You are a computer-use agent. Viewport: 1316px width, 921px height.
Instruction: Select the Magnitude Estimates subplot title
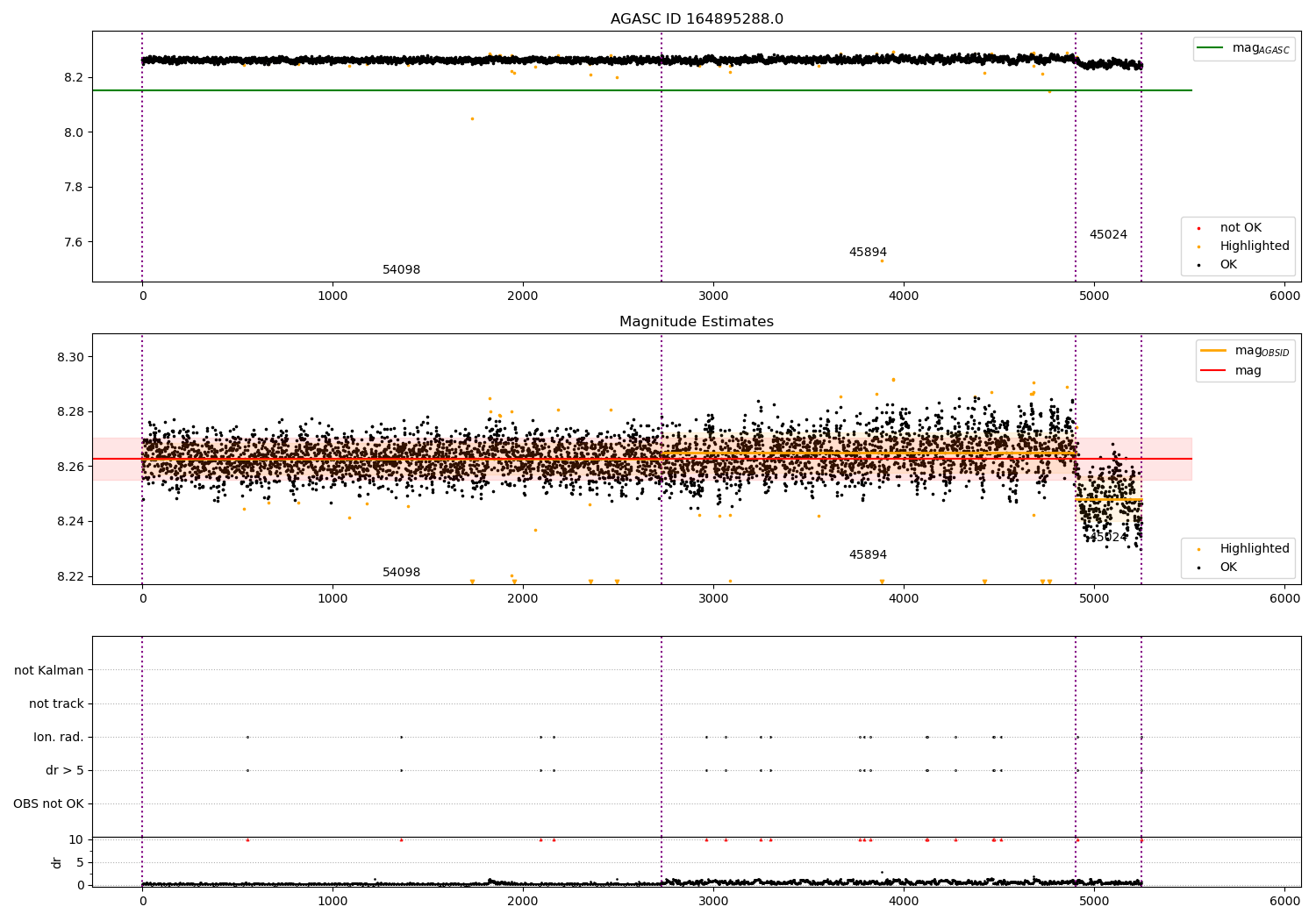[697, 322]
